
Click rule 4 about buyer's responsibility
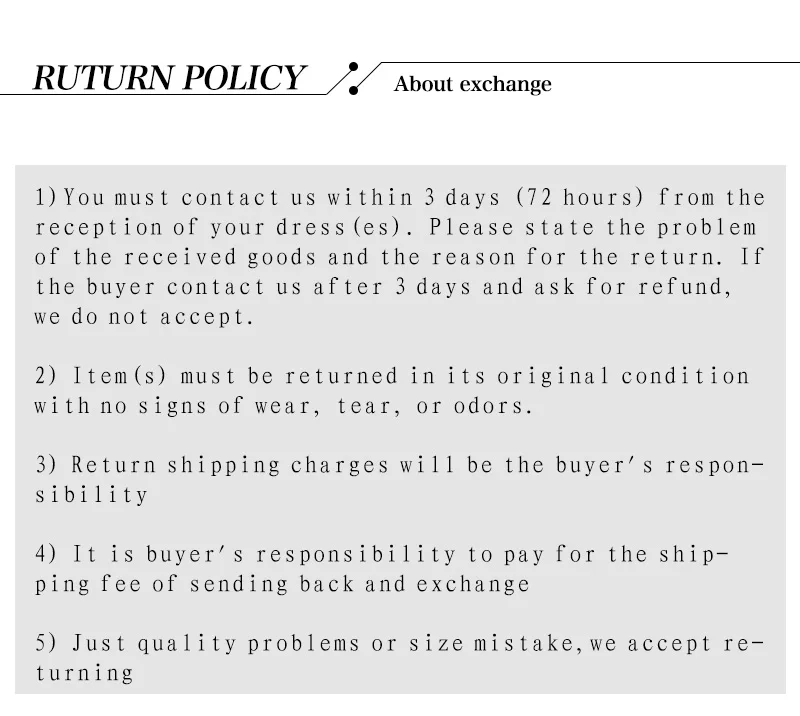pyautogui.click(x=381, y=569)
